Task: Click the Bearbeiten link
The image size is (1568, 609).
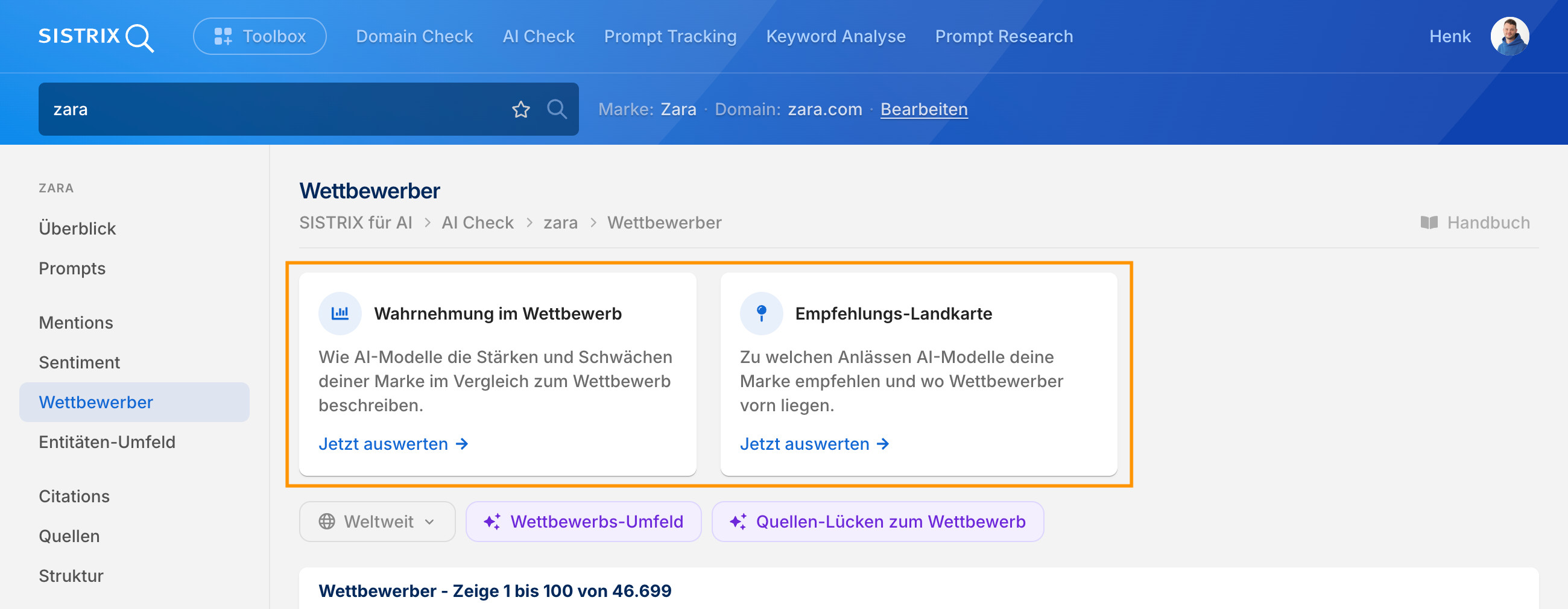Action: pos(924,110)
